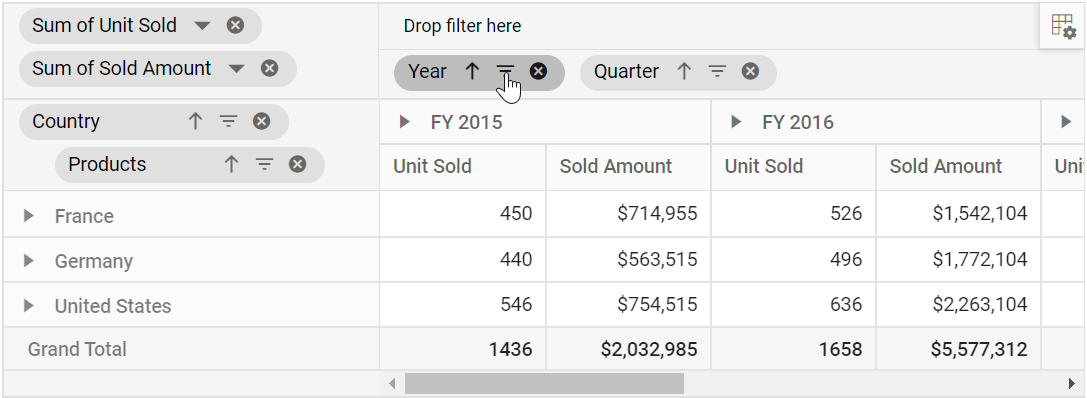
Task: Select the grand total $2,032,985
Action: click(628, 349)
